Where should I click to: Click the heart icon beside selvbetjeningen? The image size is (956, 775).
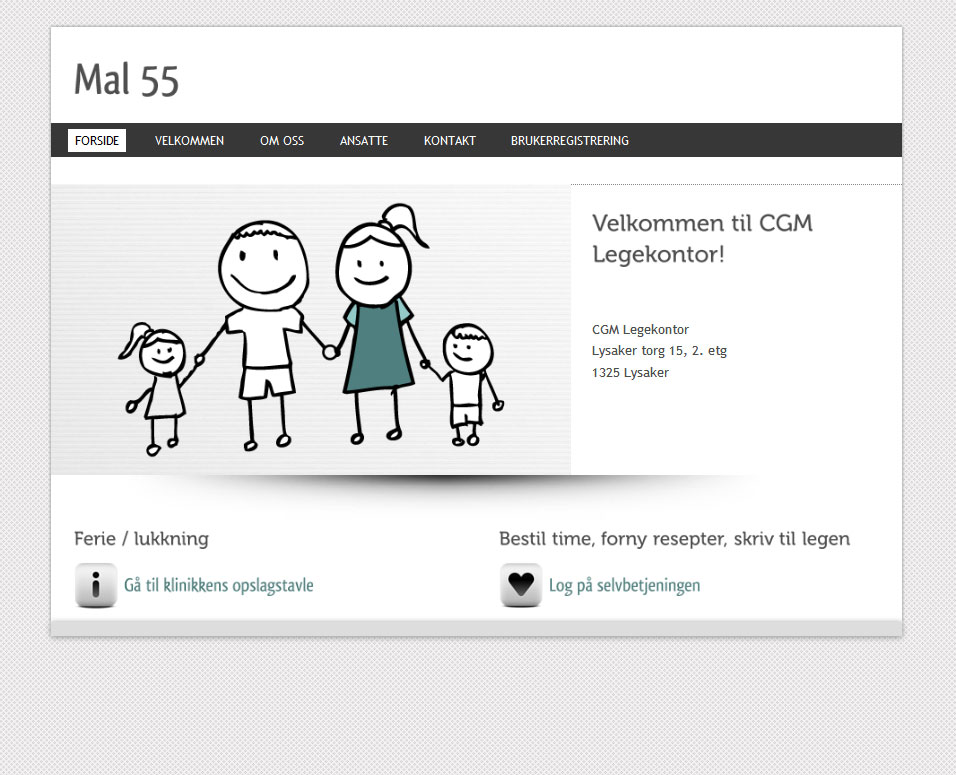[521, 585]
